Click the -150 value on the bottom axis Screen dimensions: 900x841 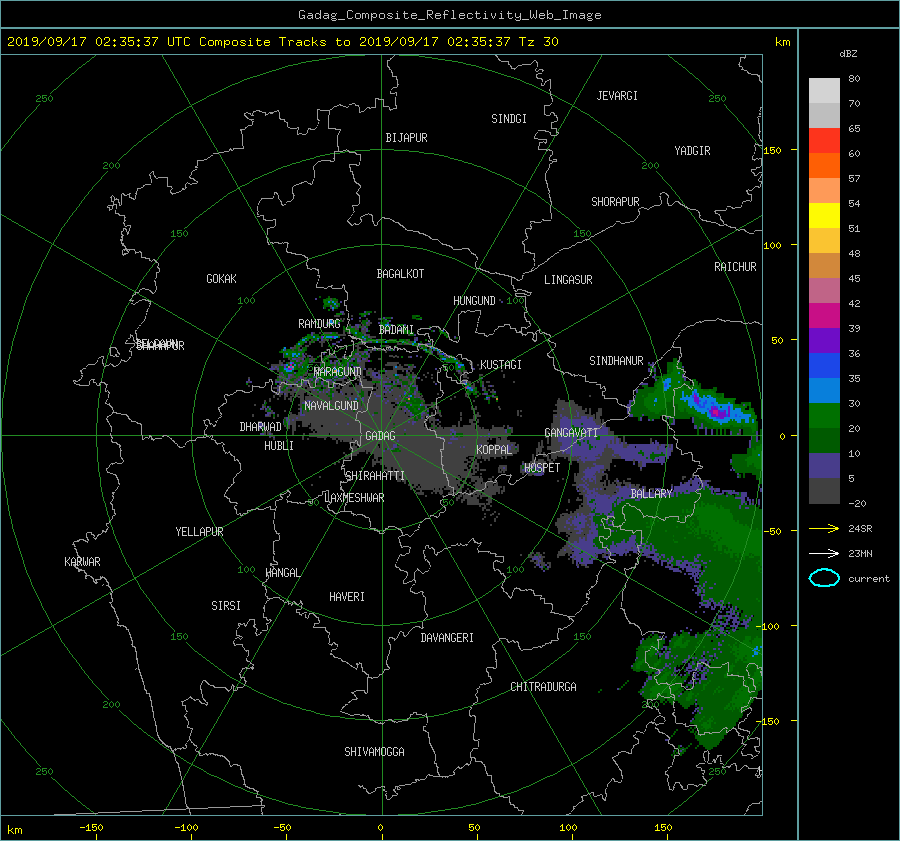click(x=91, y=828)
